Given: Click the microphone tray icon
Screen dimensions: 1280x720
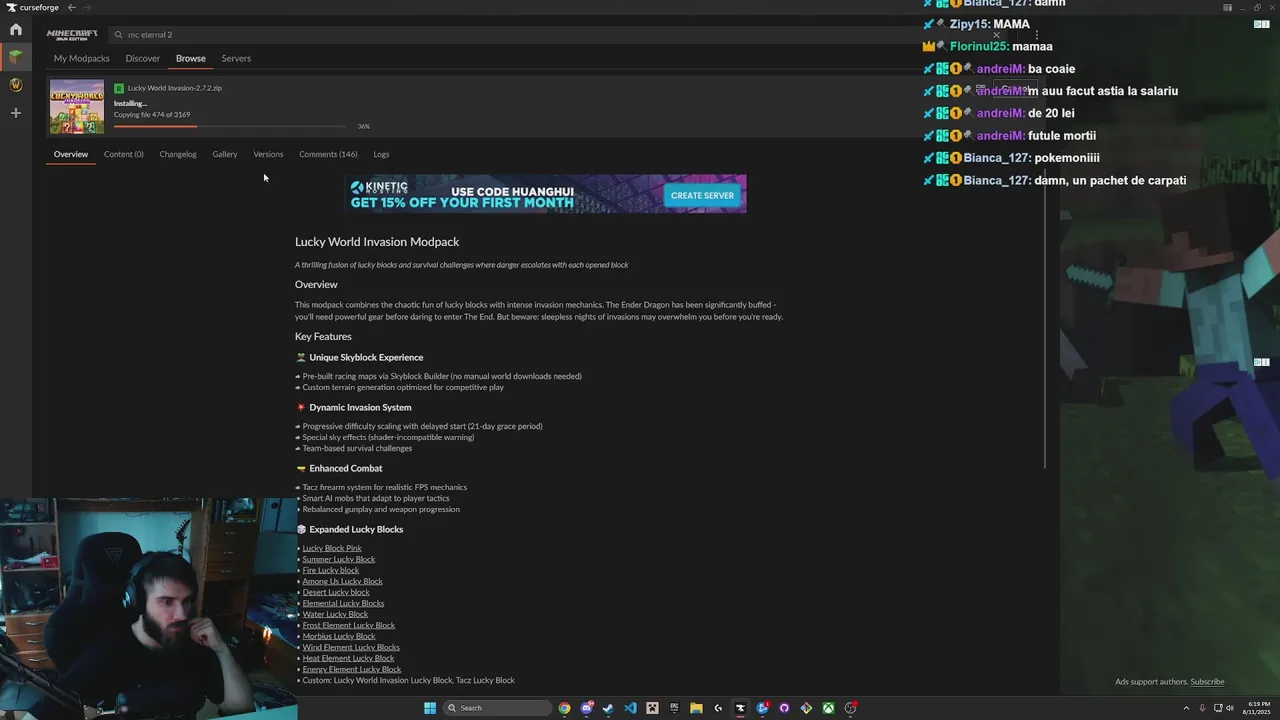Looking at the screenshot, I should (1203, 708).
